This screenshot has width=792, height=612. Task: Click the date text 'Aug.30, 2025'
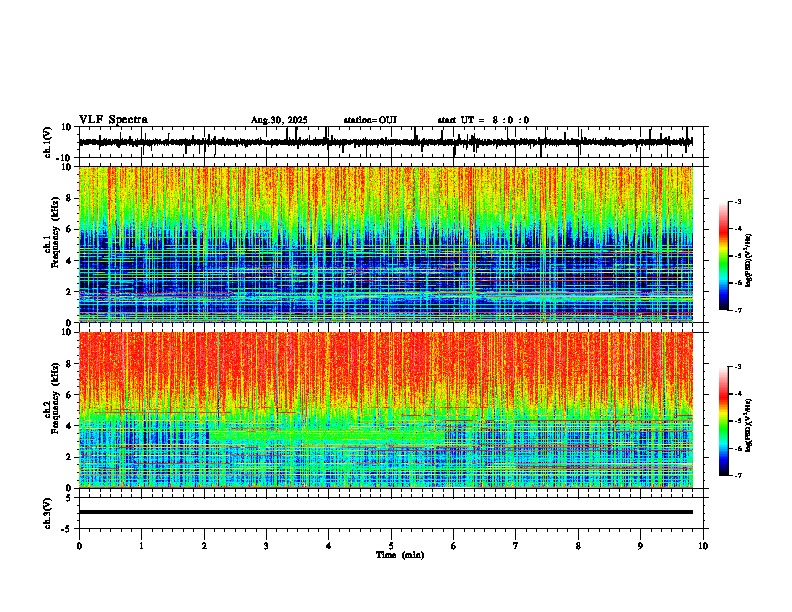coord(279,120)
